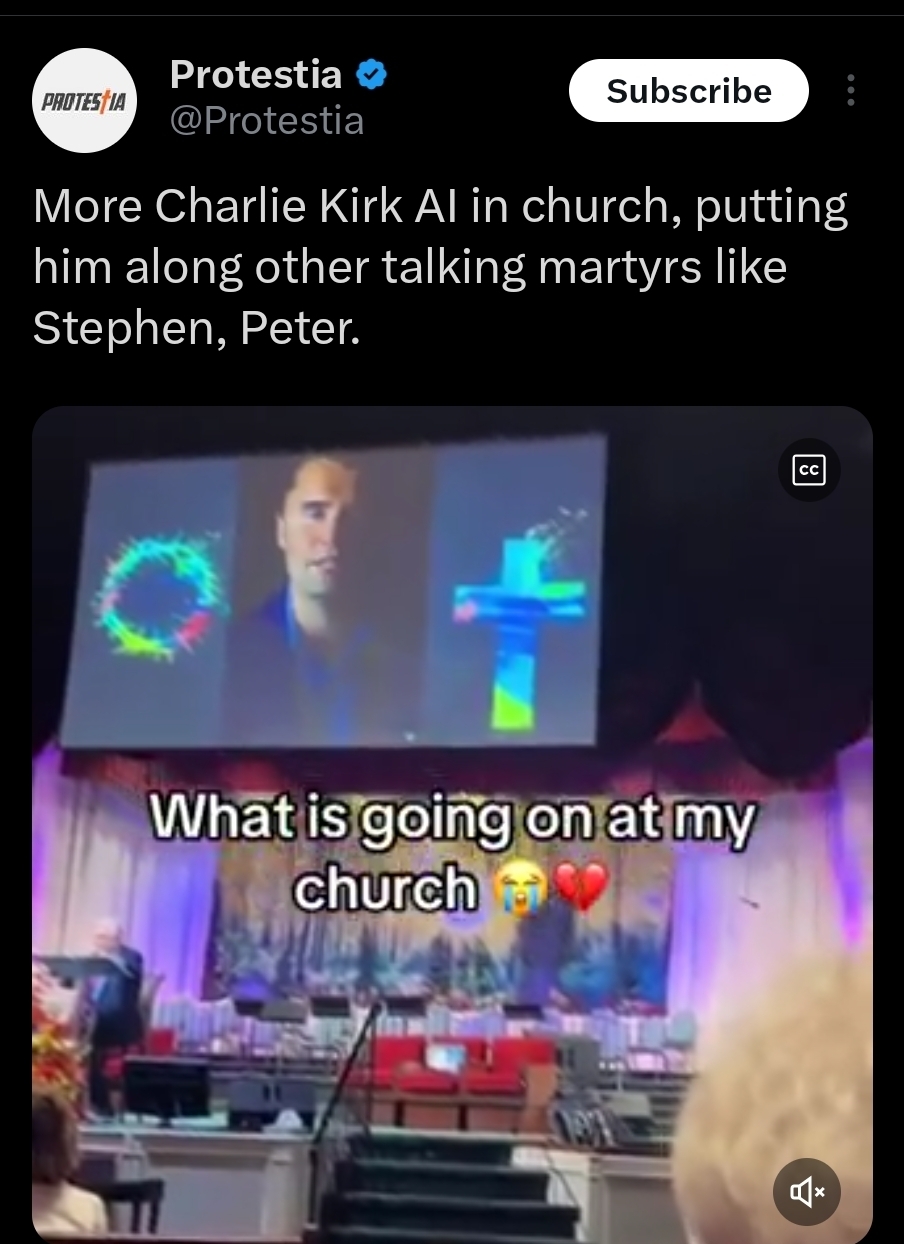Click the blue verified checkmark badge
The height and width of the screenshot is (1244, 904).
(x=372, y=75)
